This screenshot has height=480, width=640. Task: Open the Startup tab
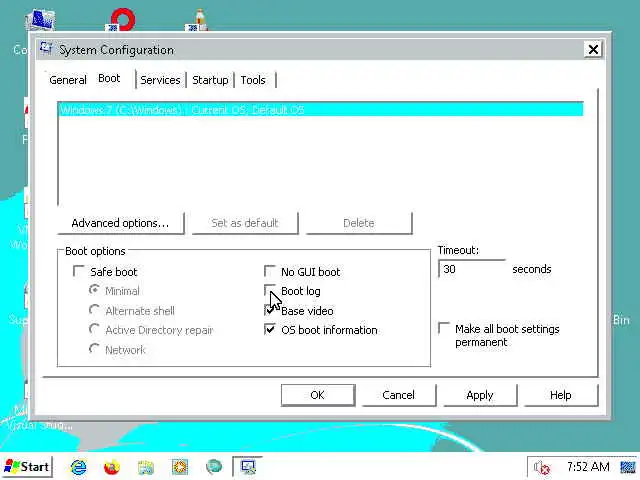tap(210, 80)
